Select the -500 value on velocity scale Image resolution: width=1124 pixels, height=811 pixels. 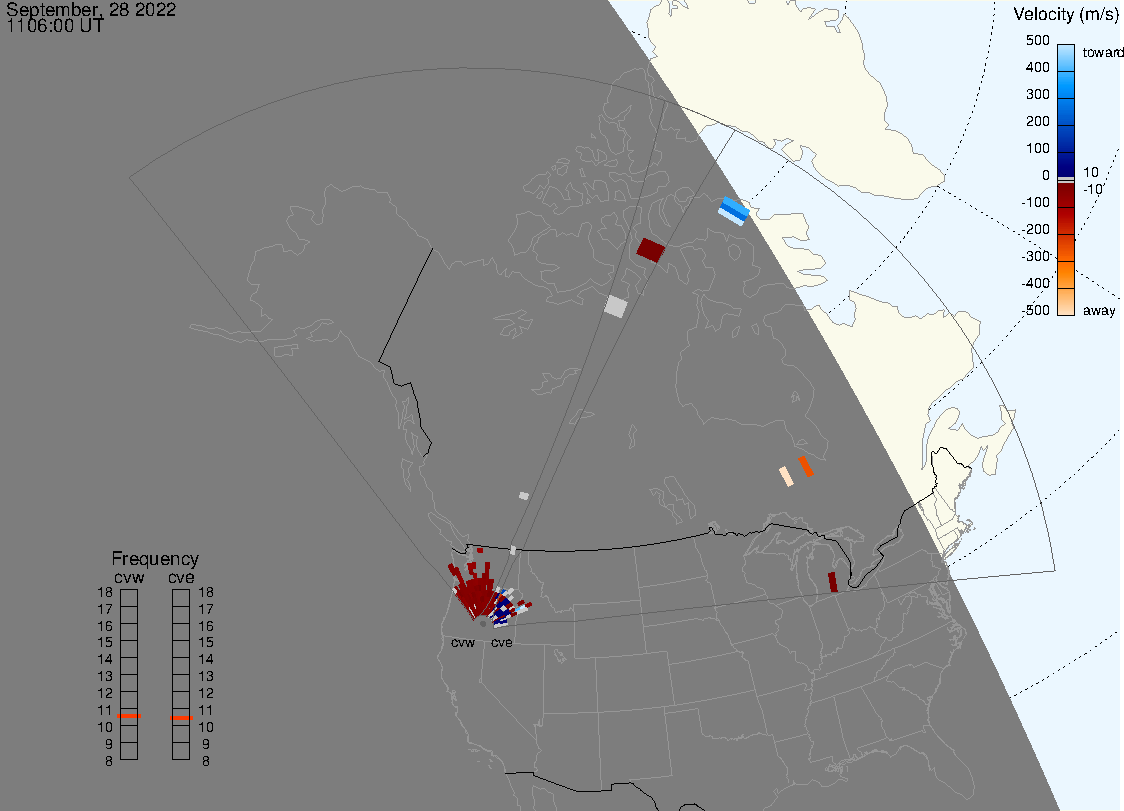[1035, 310]
